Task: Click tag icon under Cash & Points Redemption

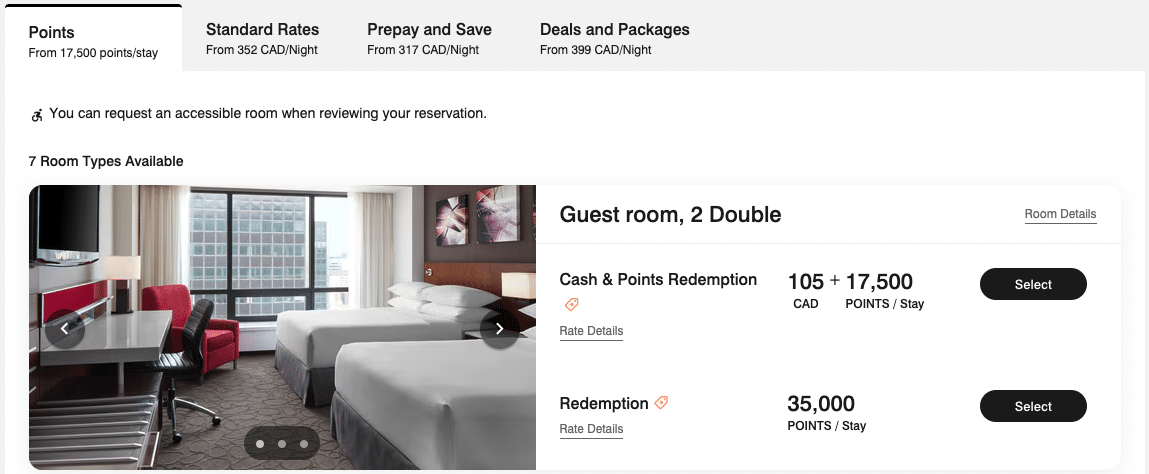Action: tap(571, 305)
